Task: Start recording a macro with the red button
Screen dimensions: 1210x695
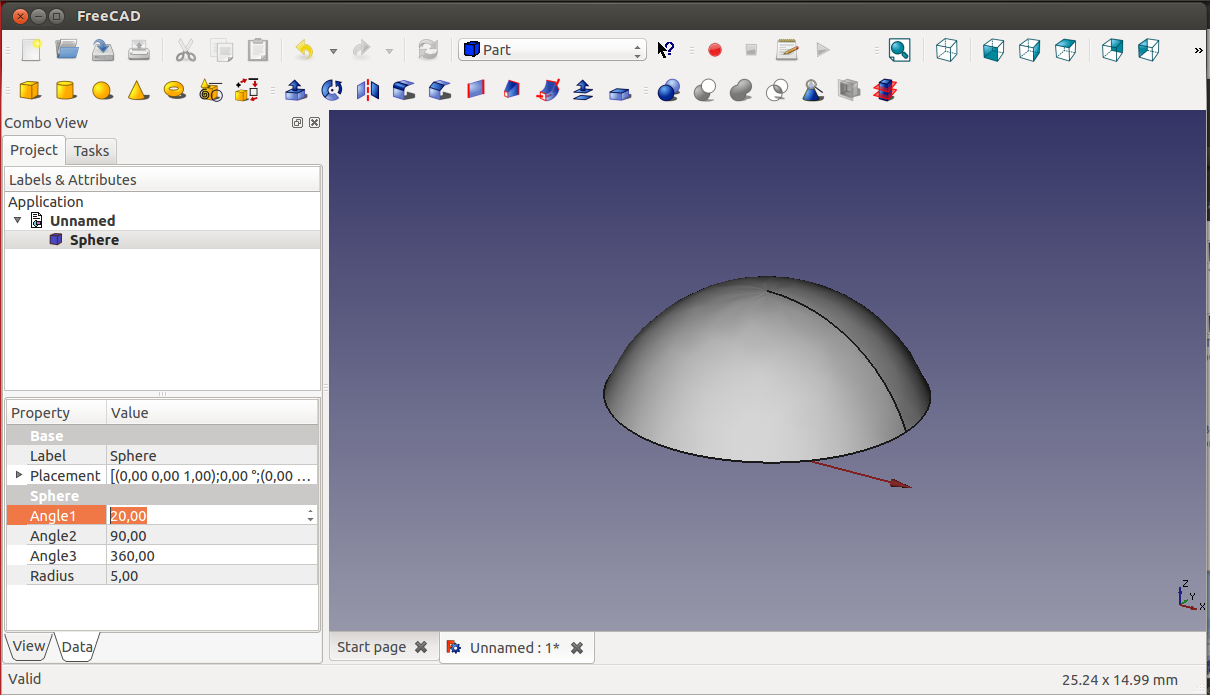Action: pyautogui.click(x=715, y=50)
